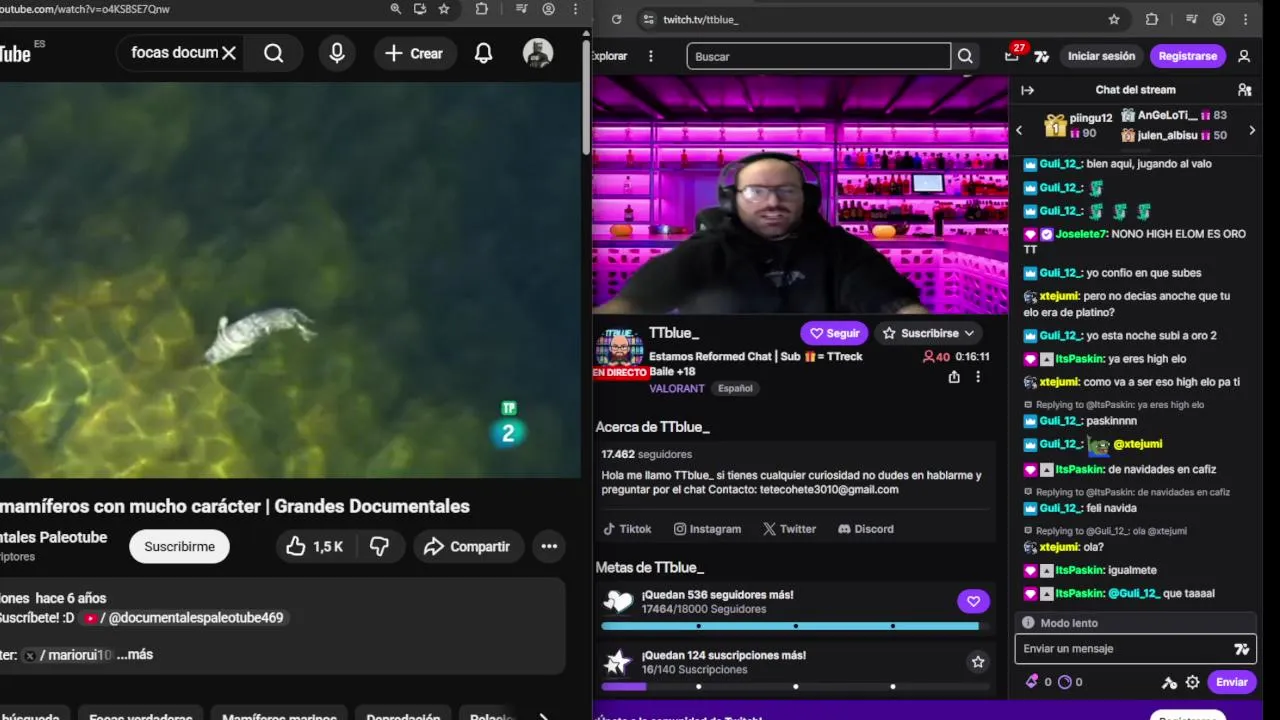Select the Depredación chip
Viewport: 1280px width, 720px height.
coord(403,718)
